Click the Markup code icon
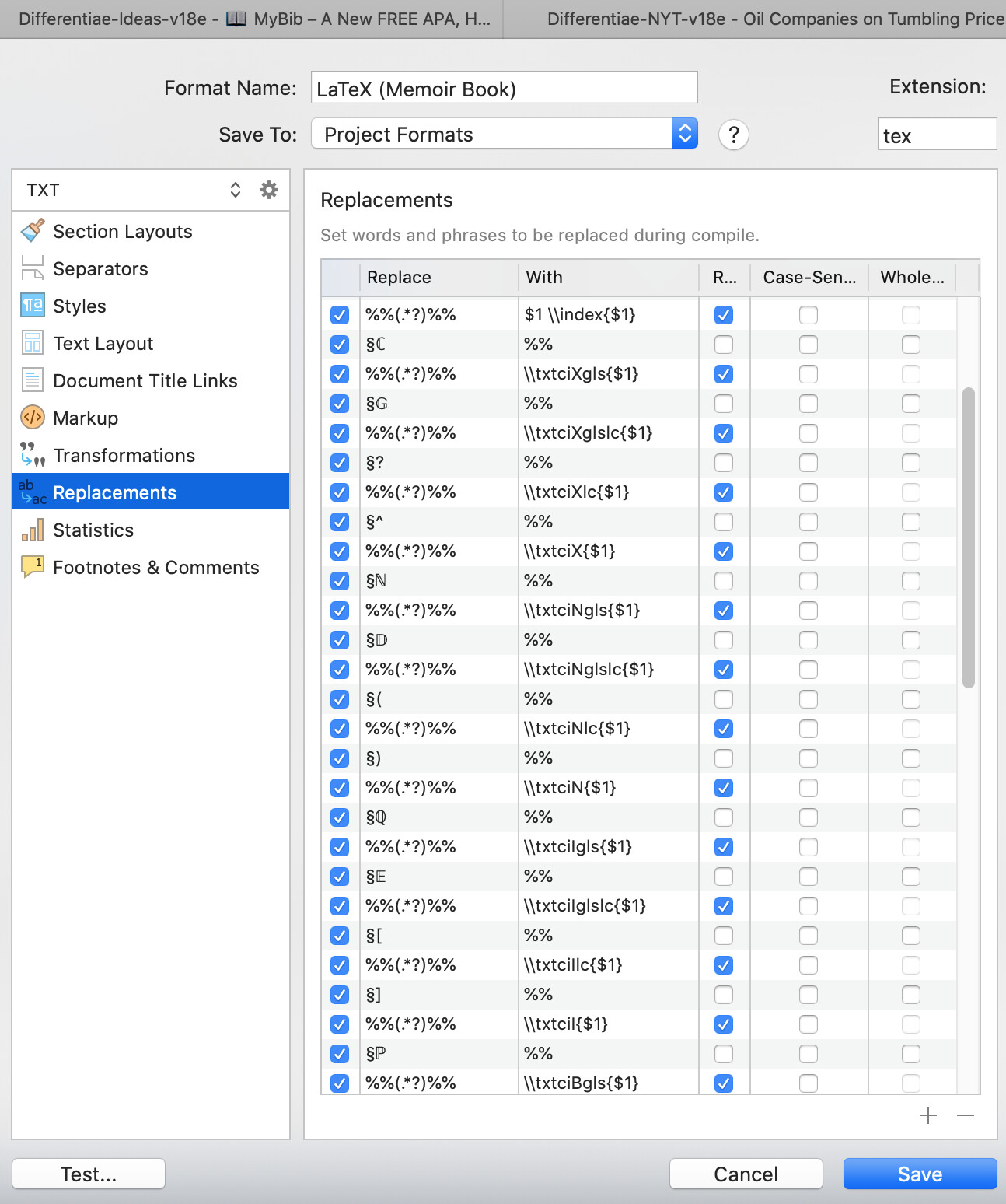The height and width of the screenshot is (1204, 1006). (x=33, y=418)
